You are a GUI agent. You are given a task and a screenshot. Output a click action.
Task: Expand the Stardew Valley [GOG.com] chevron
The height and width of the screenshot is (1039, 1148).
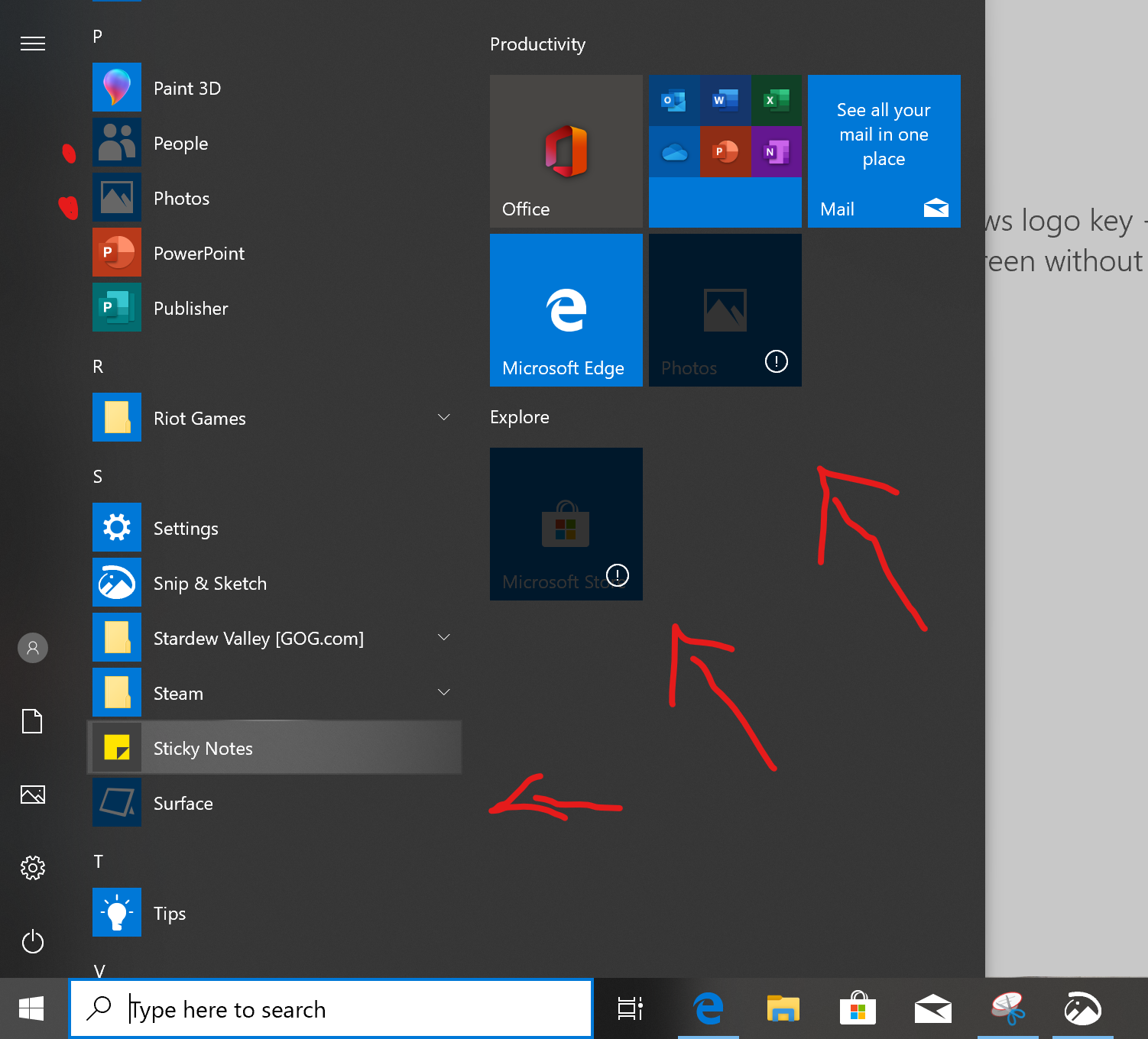[443, 637]
